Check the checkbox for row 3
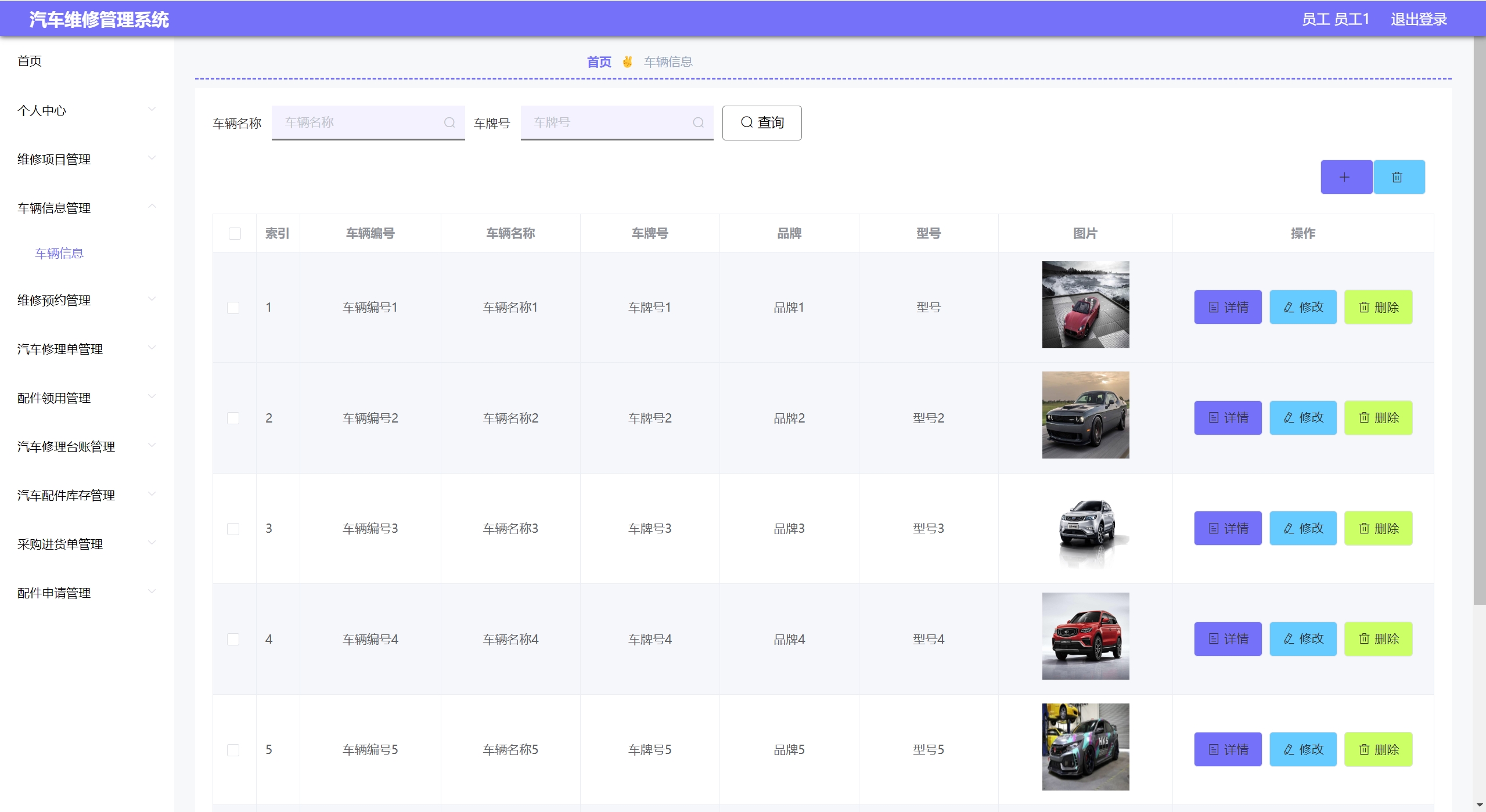Screen dimensions: 1486x812 233,529
